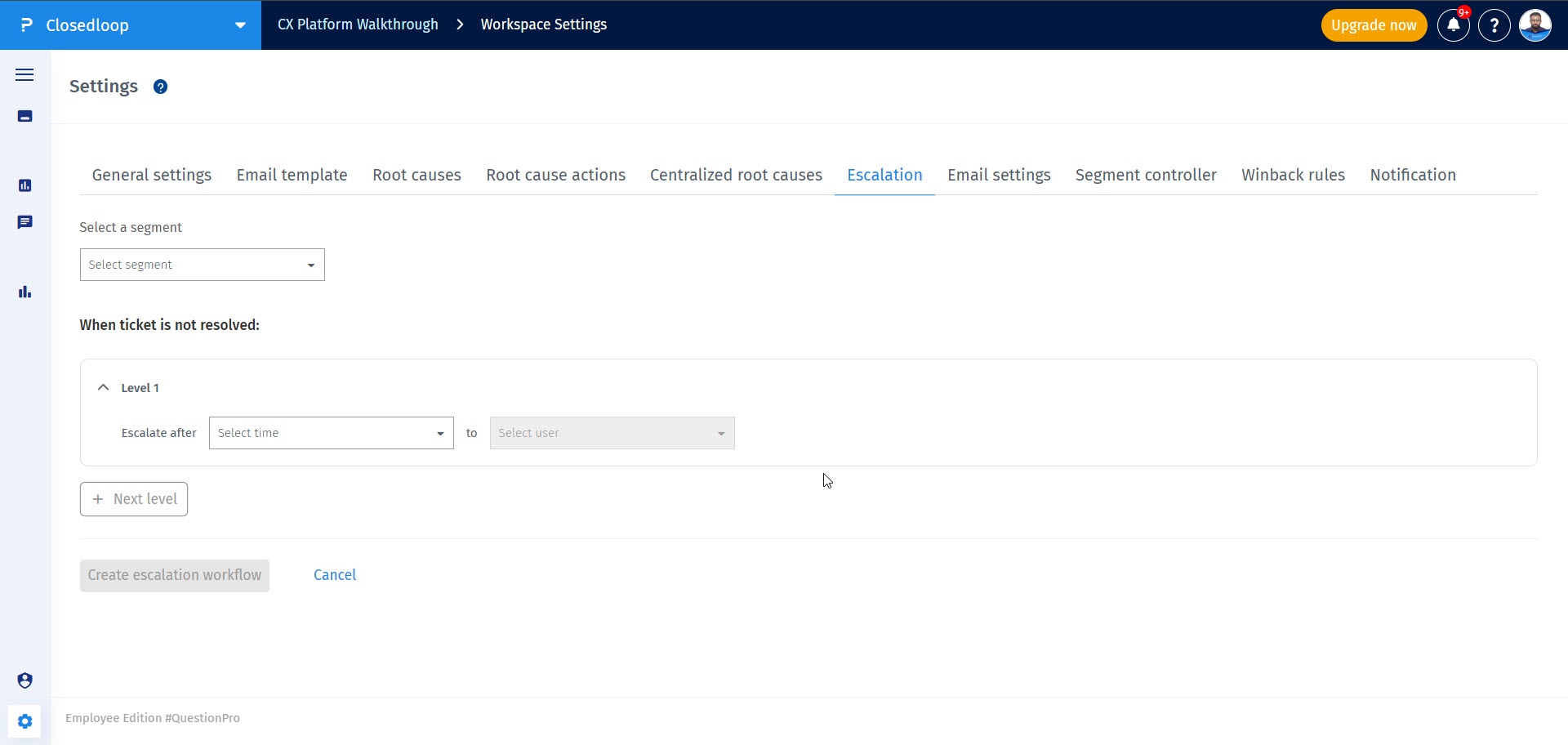The image size is (1568, 745).
Task: Open the speech bubble feedback icon in sidebar
Action: (24, 222)
